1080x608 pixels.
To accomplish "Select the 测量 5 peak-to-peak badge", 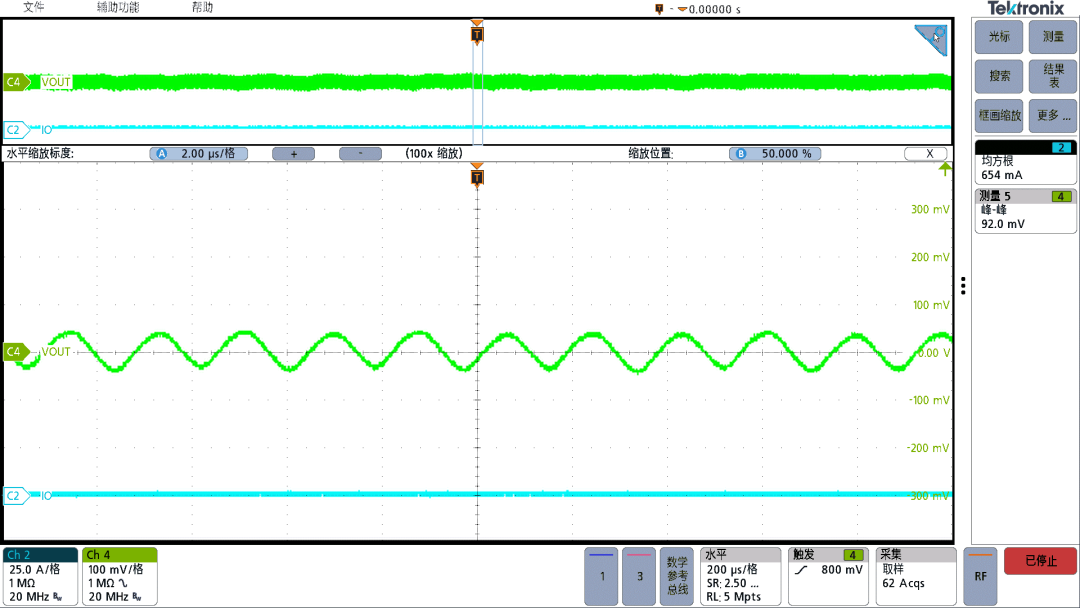I will click(1025, 211).
